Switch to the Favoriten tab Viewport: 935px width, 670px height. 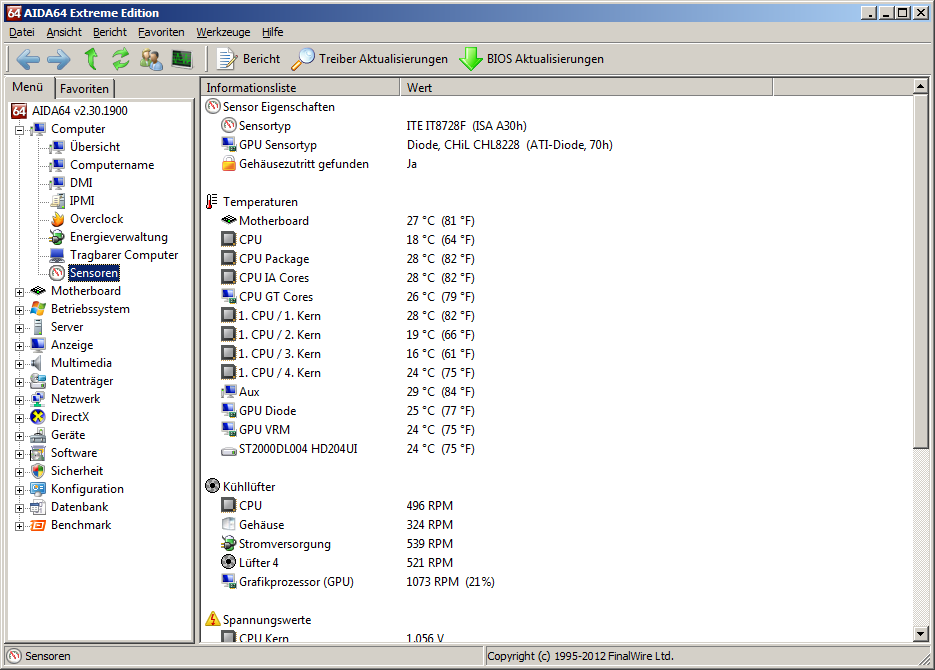click(x=85, y=88)
